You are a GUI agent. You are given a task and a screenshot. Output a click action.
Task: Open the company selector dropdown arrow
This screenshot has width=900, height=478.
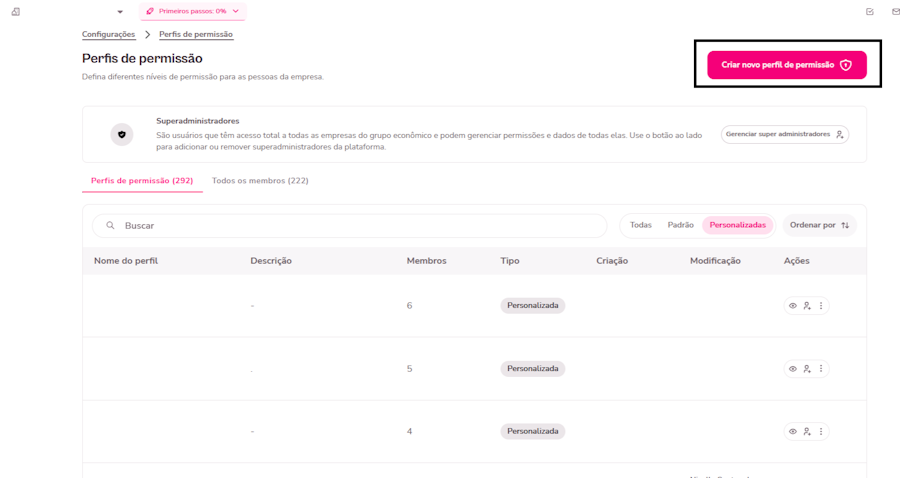120,12
